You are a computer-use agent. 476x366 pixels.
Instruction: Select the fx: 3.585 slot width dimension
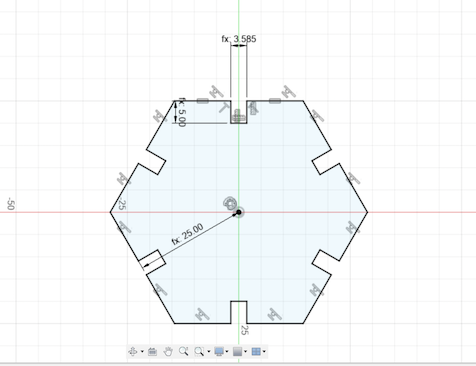coord(239,39)
